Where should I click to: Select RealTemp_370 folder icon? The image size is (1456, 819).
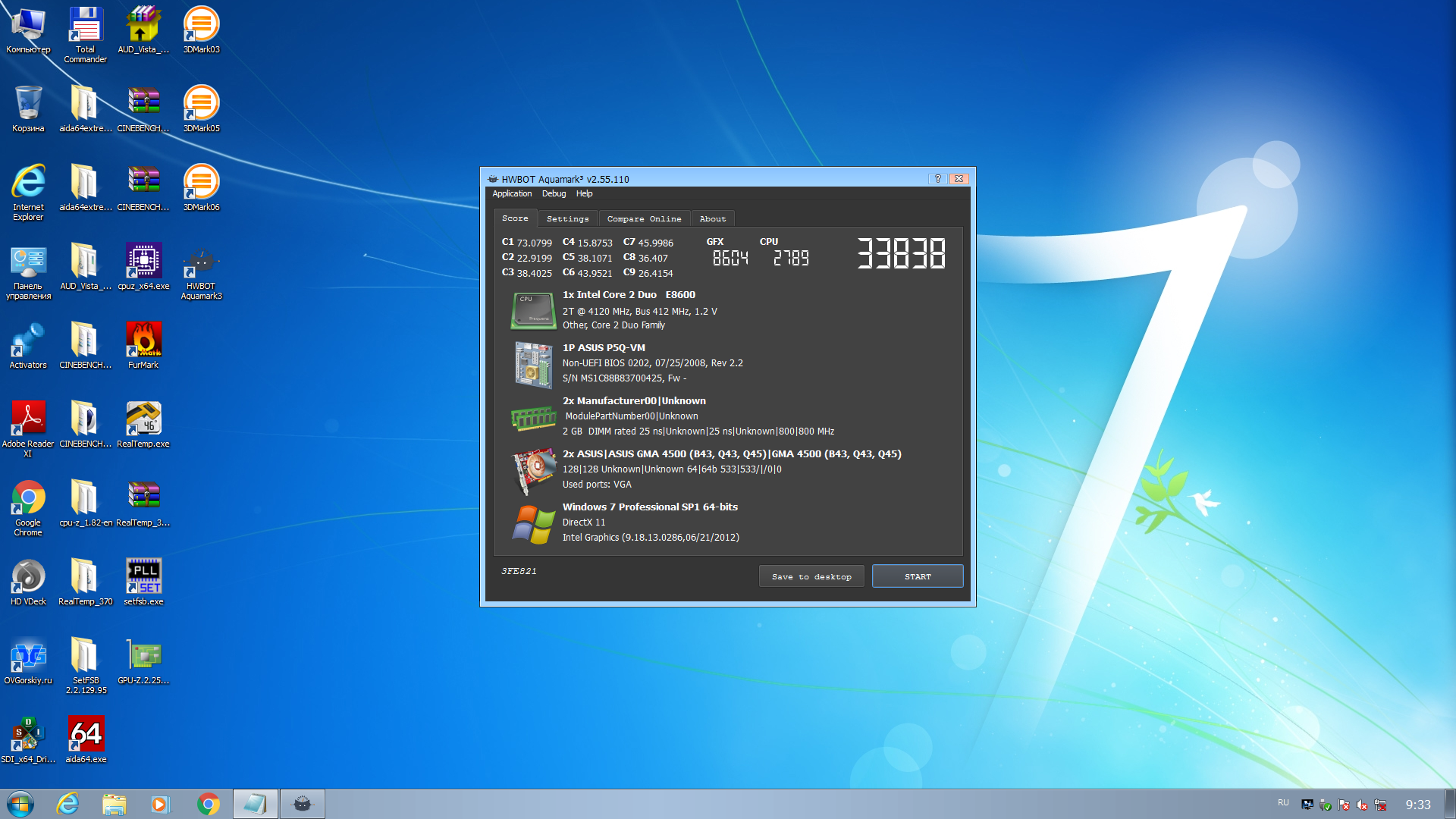pos(86,582)
